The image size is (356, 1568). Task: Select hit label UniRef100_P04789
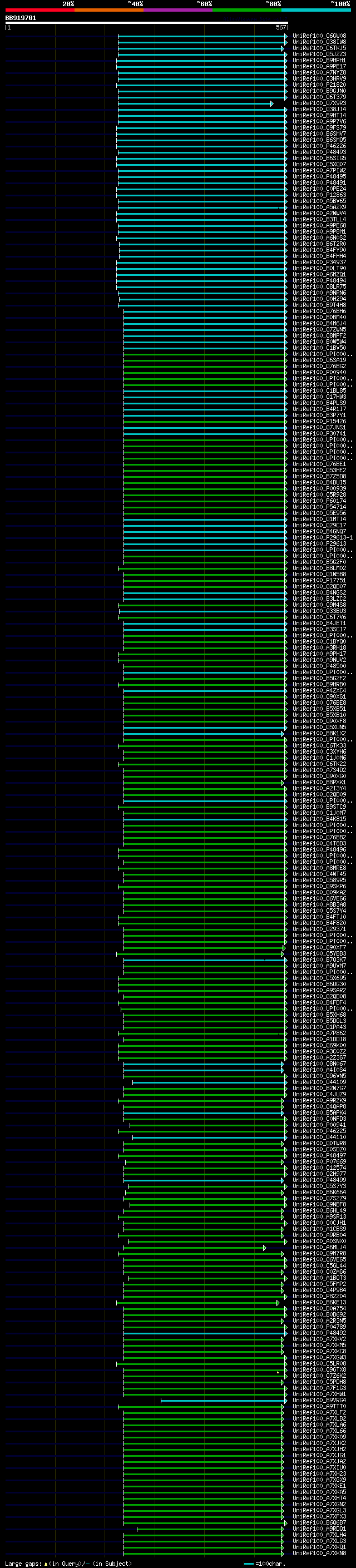coord(319,1327)
